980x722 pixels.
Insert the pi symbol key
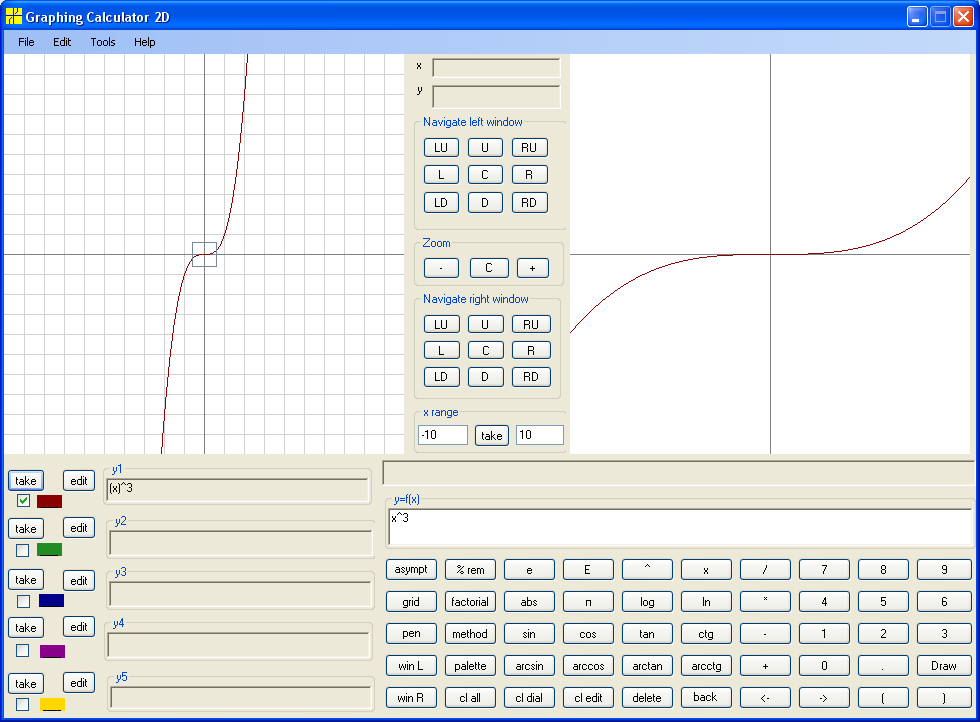pyautogui.click(x=588, y=602)
